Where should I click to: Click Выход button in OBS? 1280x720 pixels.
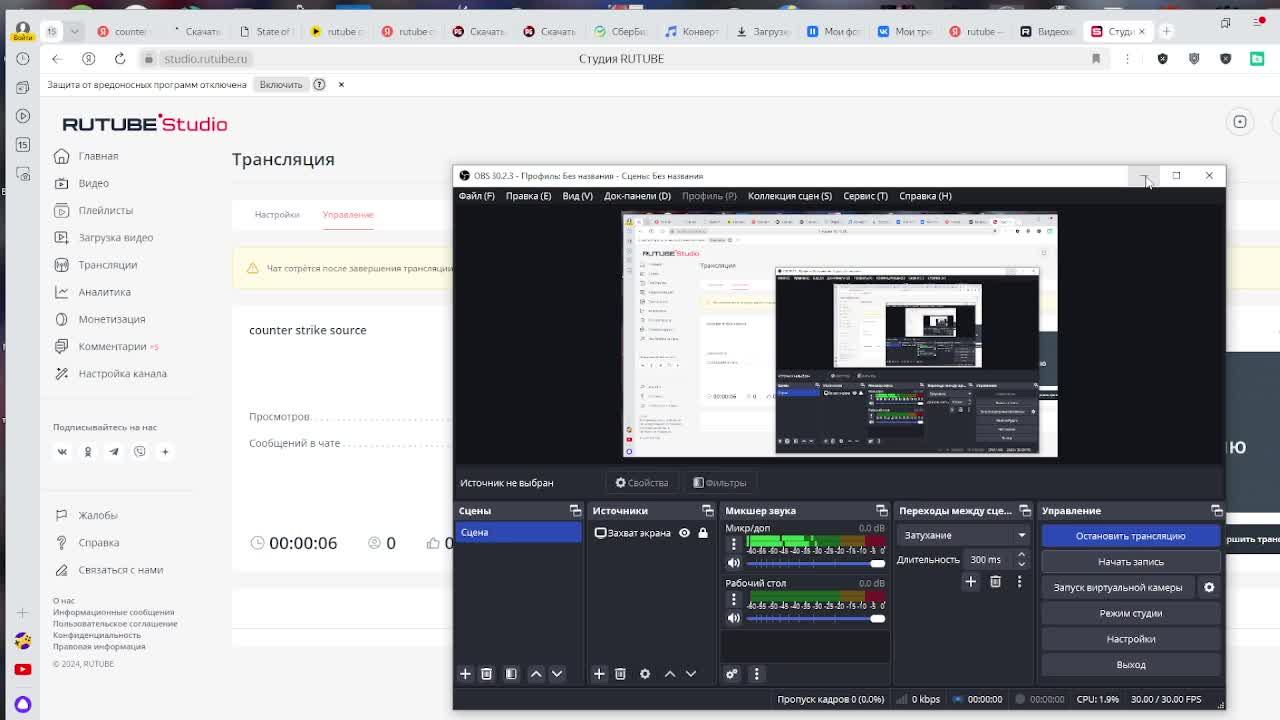coord(1131,665)
